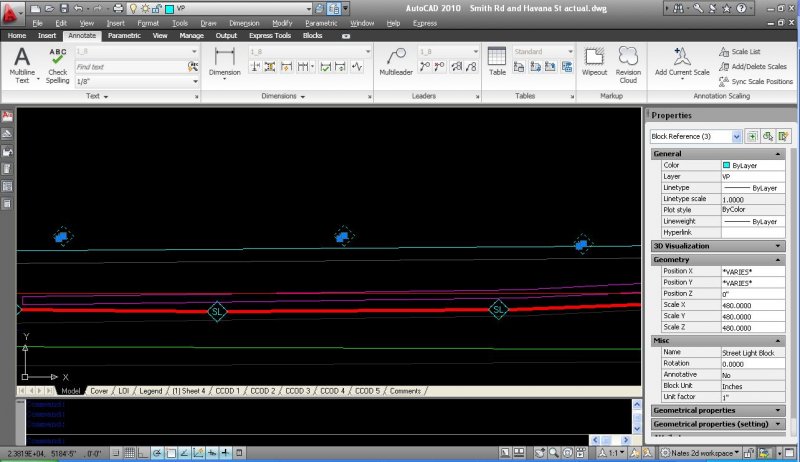Open the Block Reference (3) selection dropdown
Image resolution: width=800 pixels, height=462 pixels.
coord(736,136)
